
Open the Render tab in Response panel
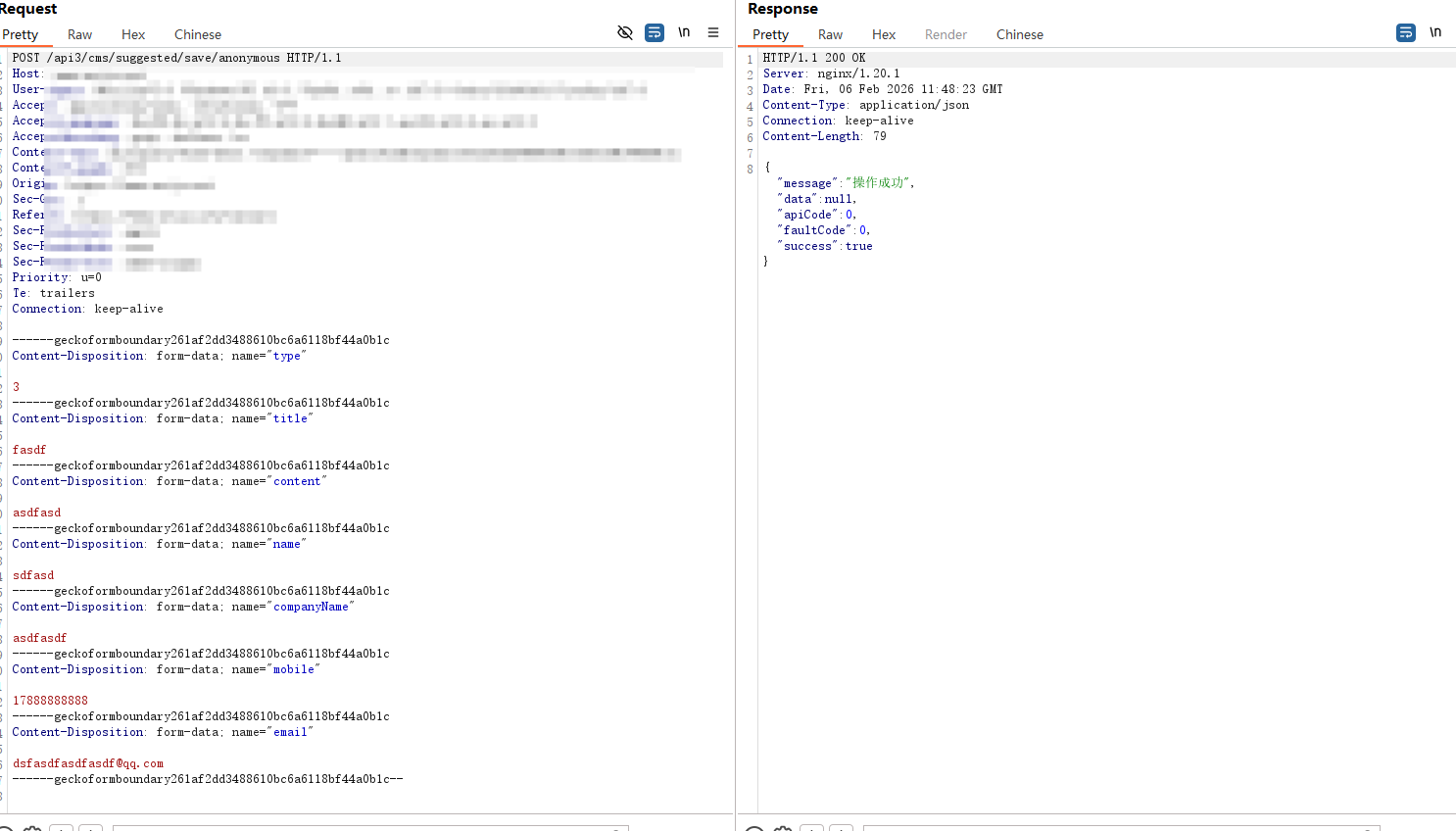pos(946,34)
